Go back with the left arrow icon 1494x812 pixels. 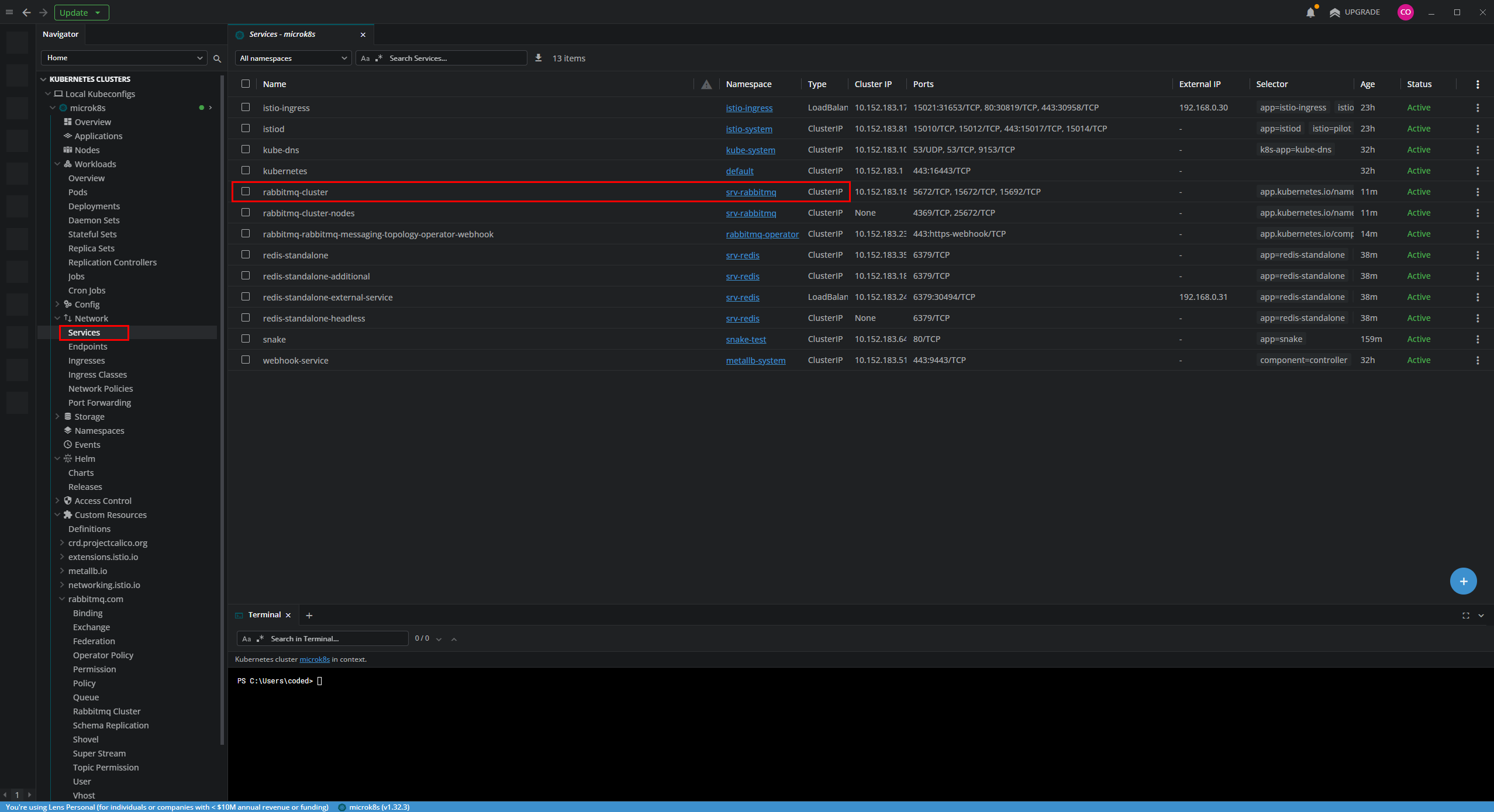[26, 12]
